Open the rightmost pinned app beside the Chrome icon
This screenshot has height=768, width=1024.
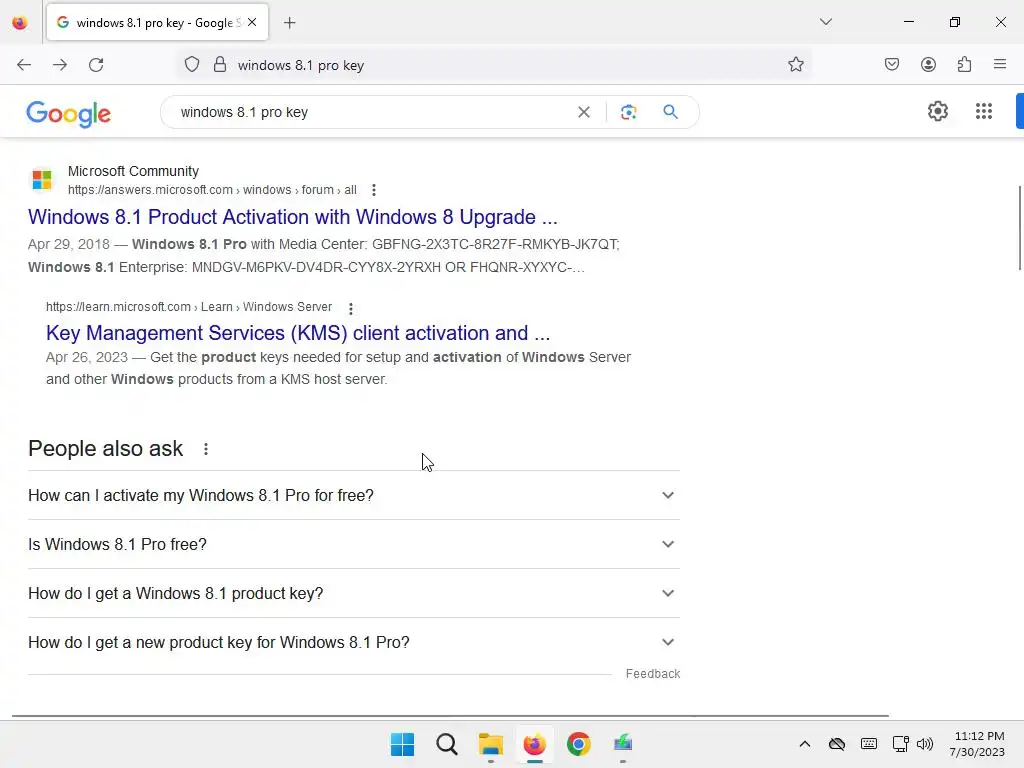pos(622,744)
